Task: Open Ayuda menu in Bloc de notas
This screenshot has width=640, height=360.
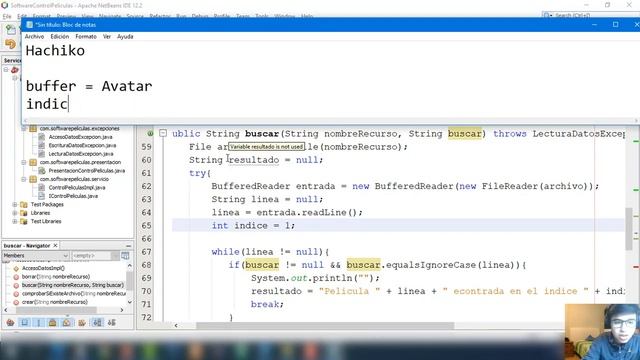Action: [x=125, y=37]
